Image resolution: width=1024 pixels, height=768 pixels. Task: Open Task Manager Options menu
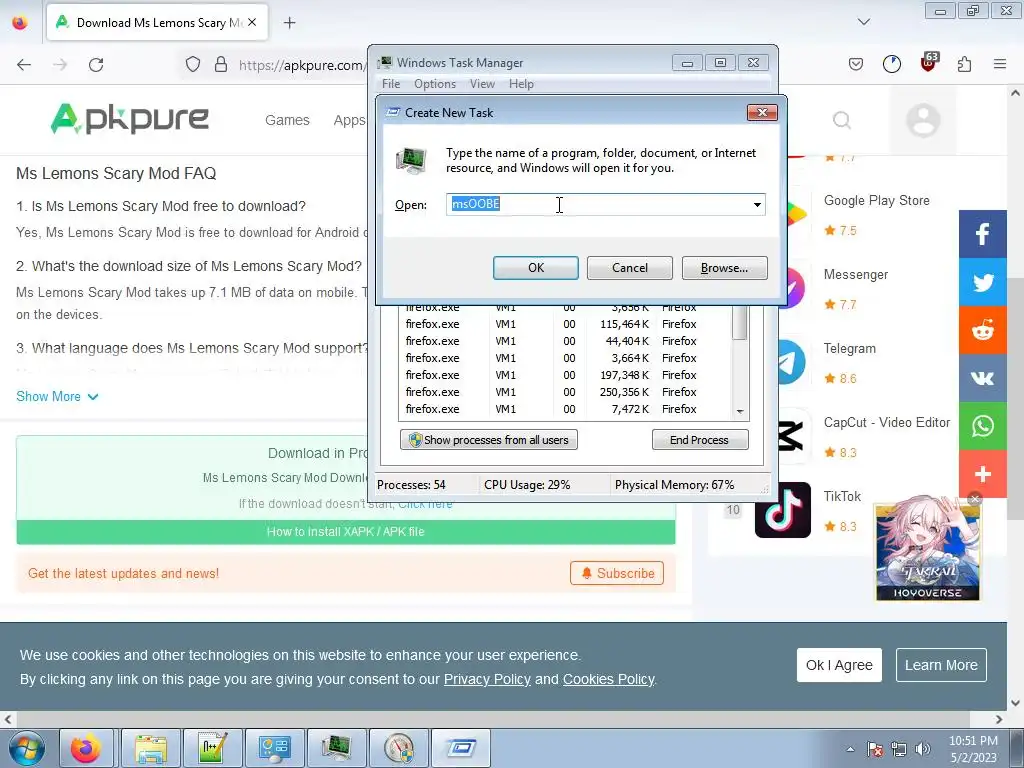click(x=435, y=84)
